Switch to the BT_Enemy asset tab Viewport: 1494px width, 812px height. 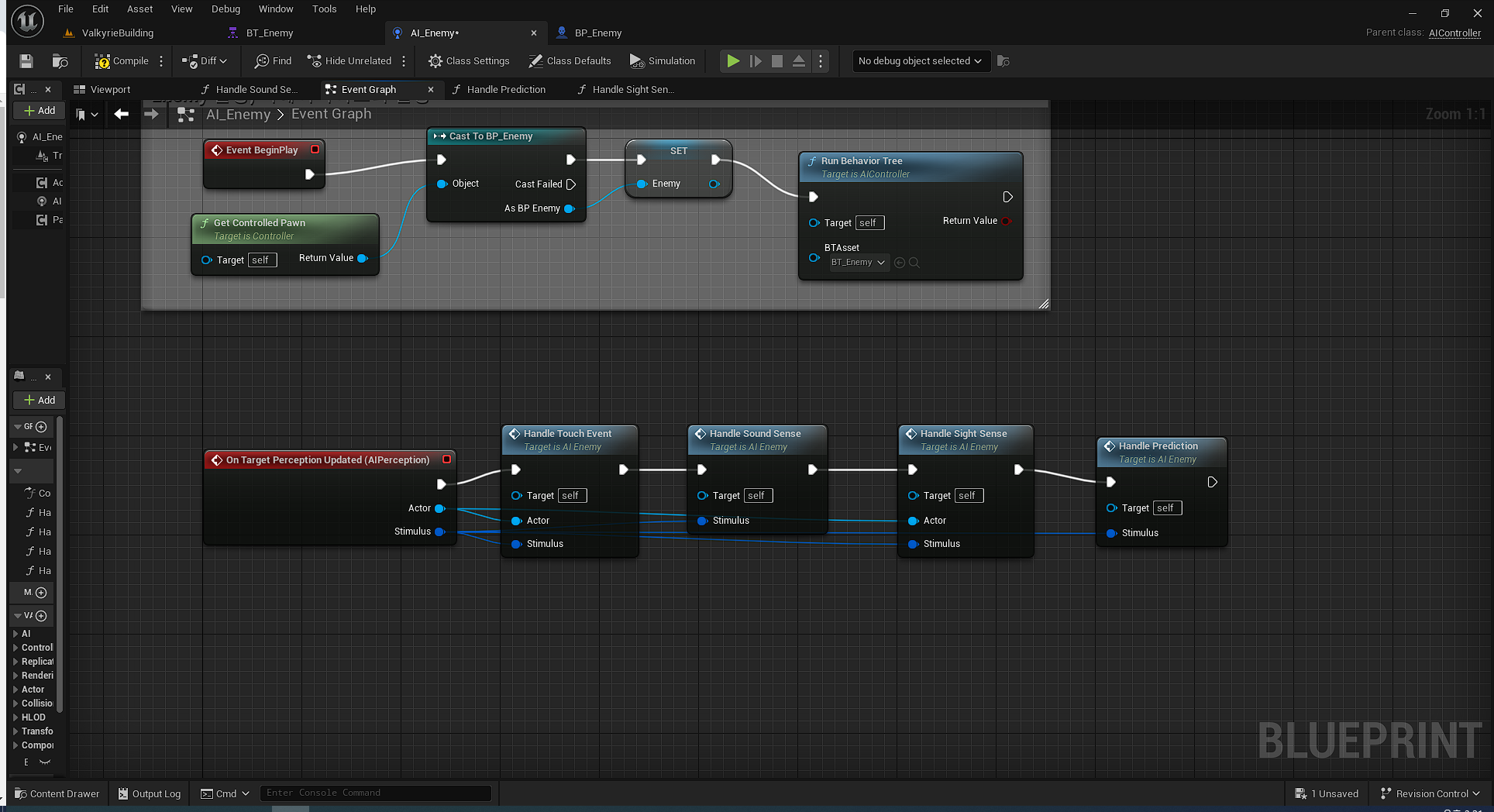point(270,33)
